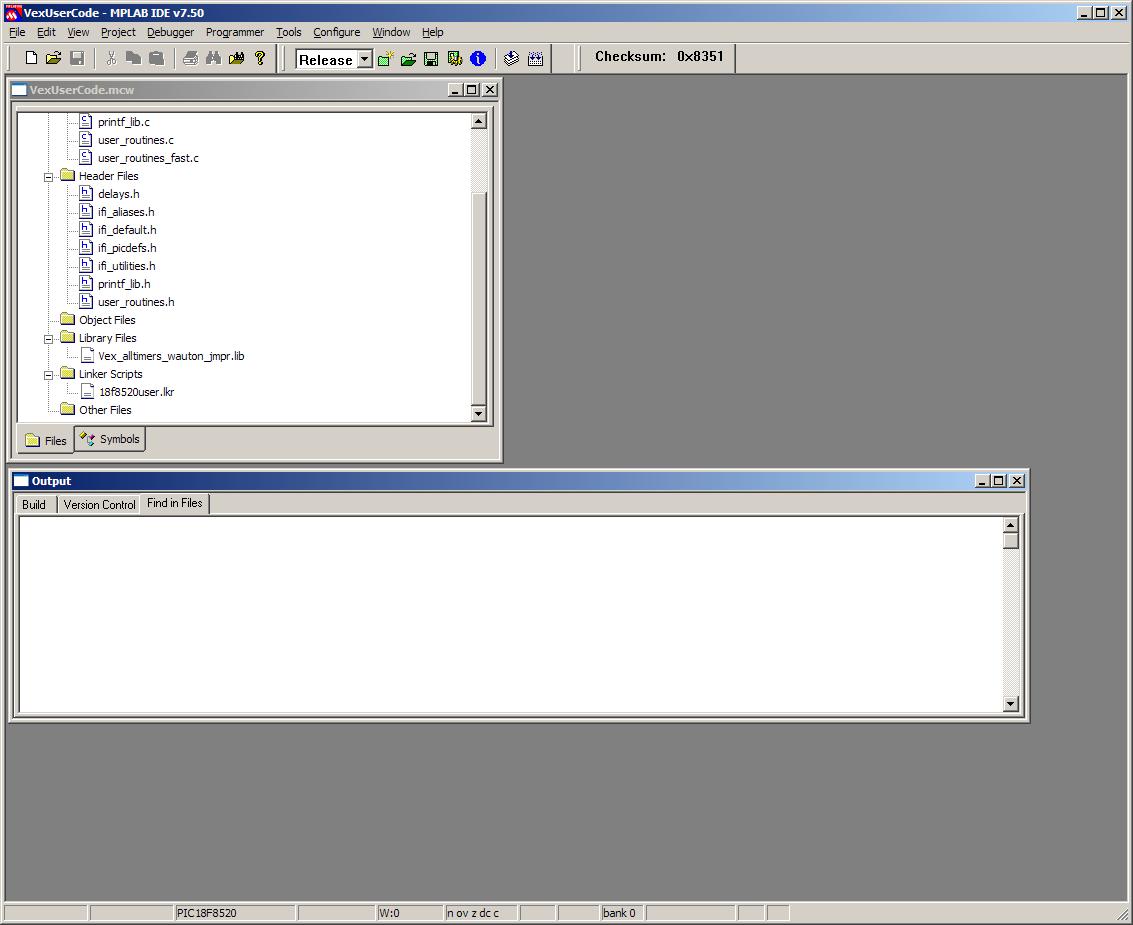Click the New Project icon on the toolbar
The image size is (1133, 925).
(383, 58)
